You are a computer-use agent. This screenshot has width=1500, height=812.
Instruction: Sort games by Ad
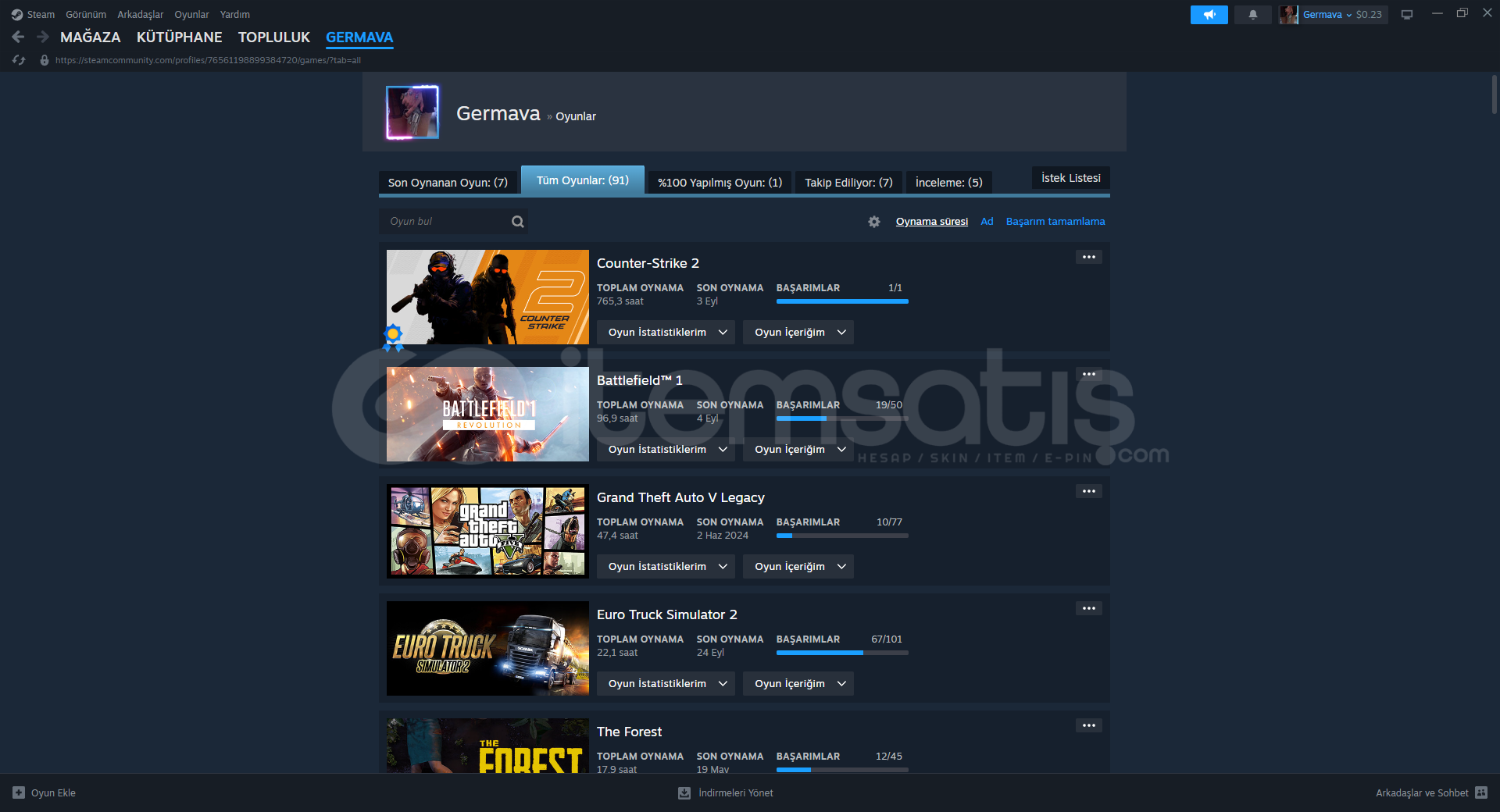click(987, 222)
